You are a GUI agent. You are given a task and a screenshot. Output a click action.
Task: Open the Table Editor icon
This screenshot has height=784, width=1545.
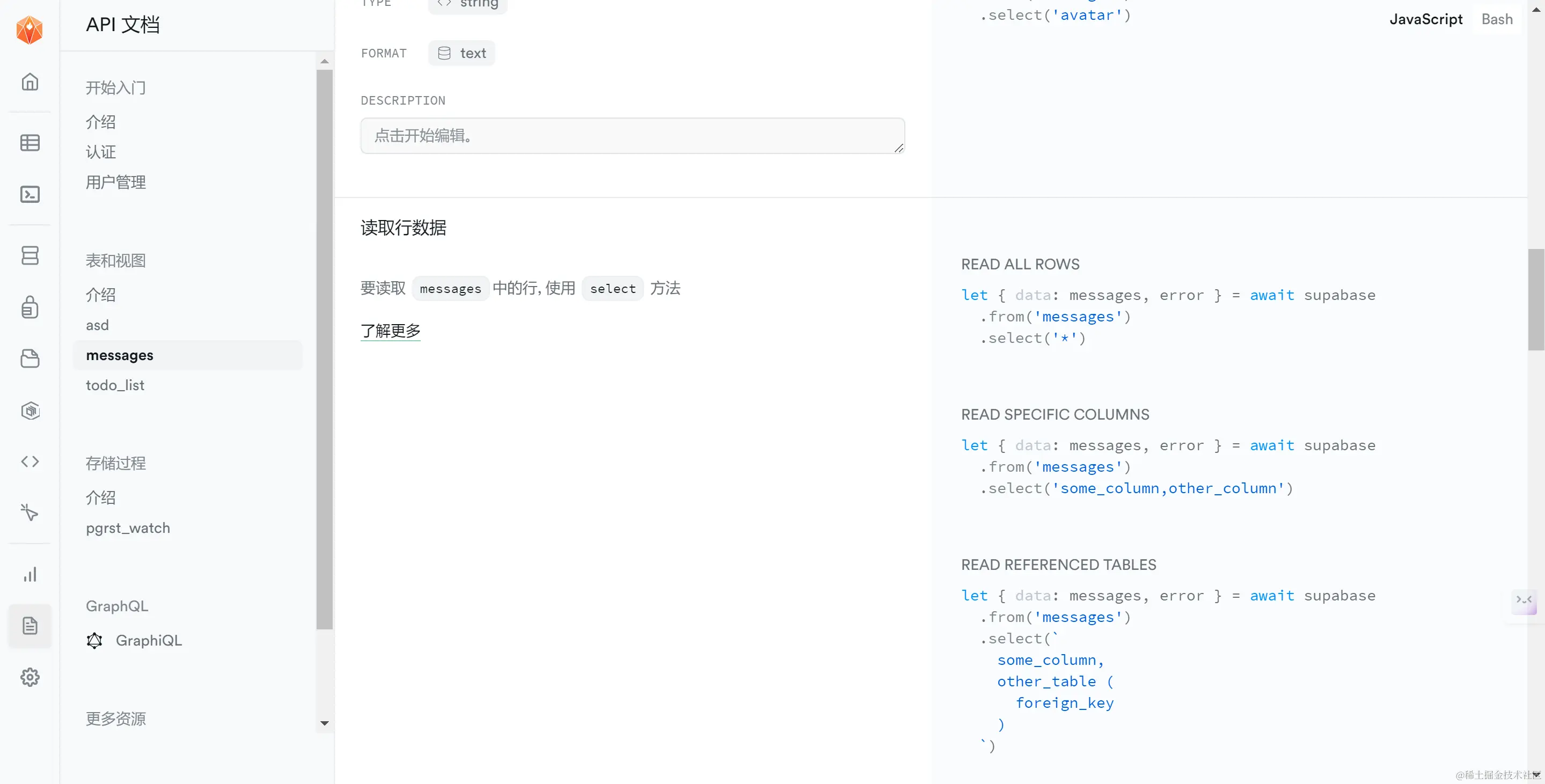point(30,143)
